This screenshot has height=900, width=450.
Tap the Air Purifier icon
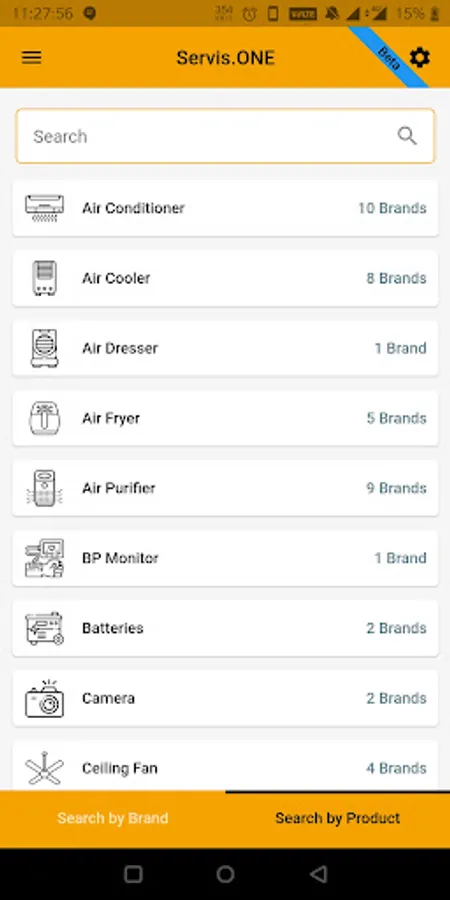[44, 488]
